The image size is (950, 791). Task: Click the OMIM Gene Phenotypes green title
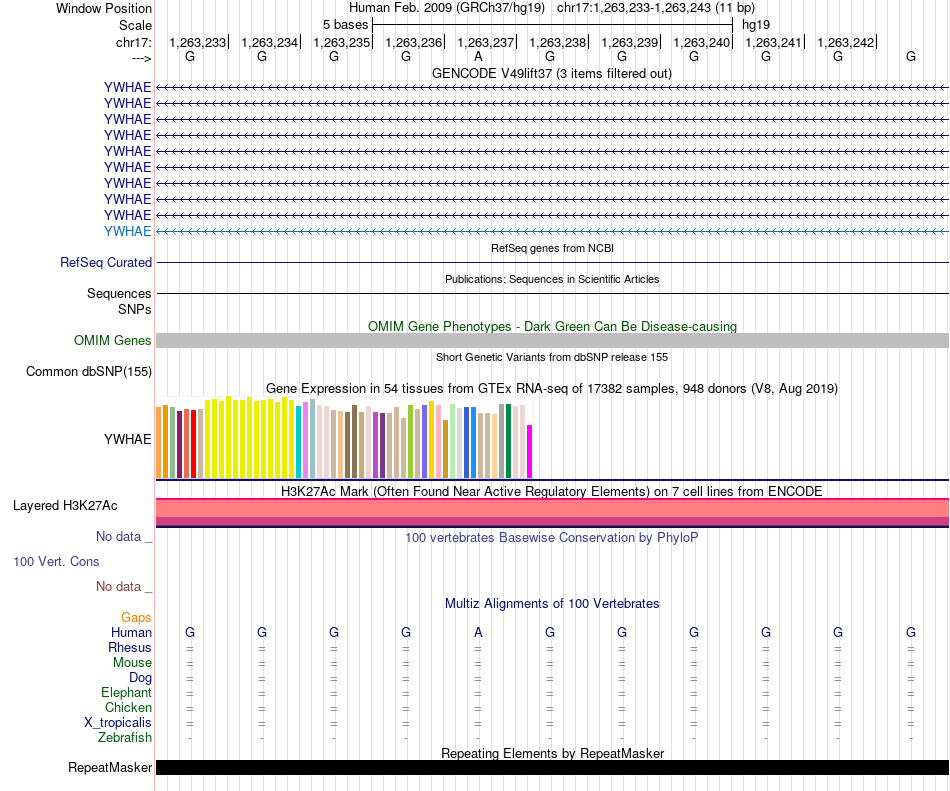click(553, 326)
